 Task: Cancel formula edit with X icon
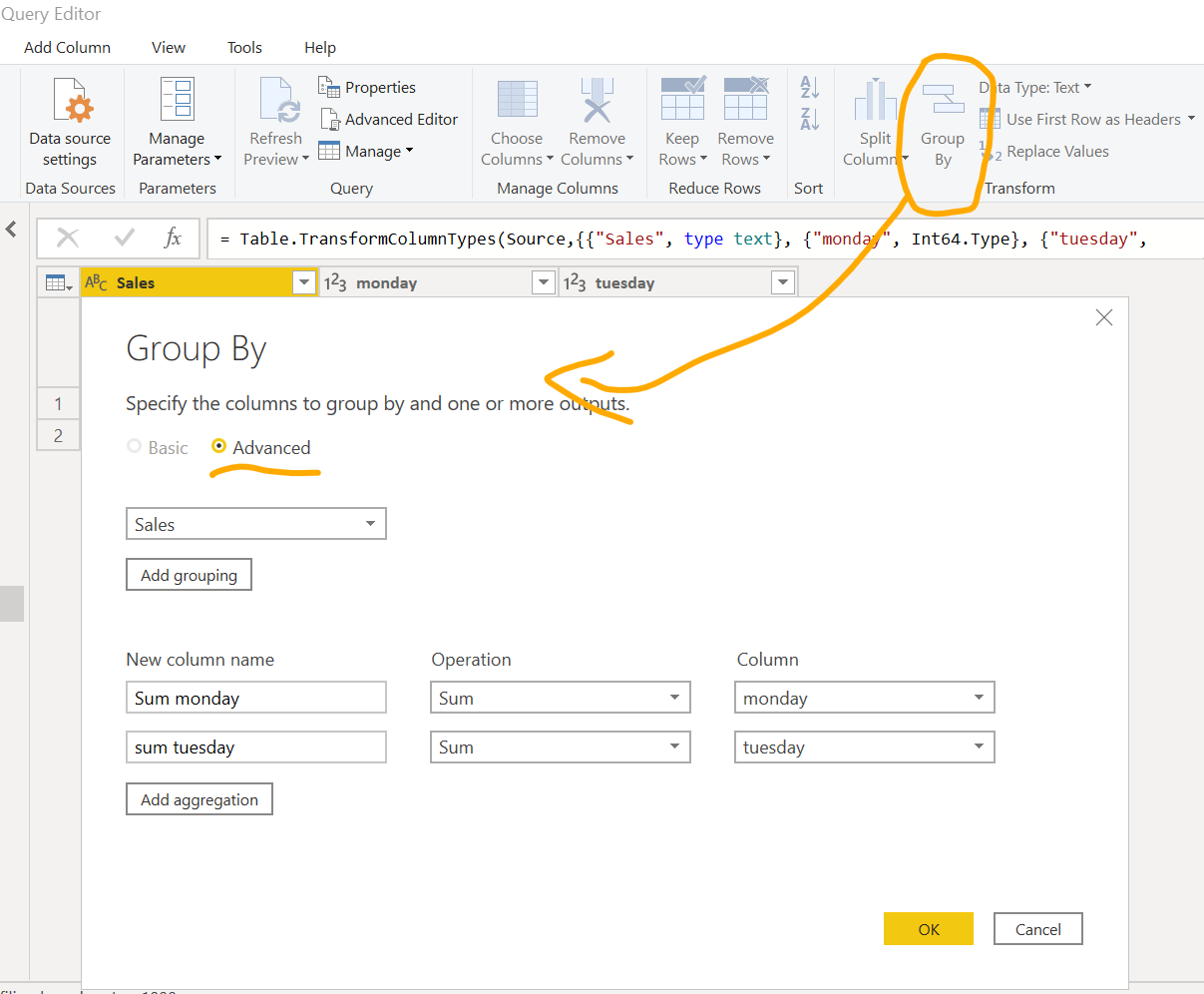pyautogui.click(x=68, y=238)
